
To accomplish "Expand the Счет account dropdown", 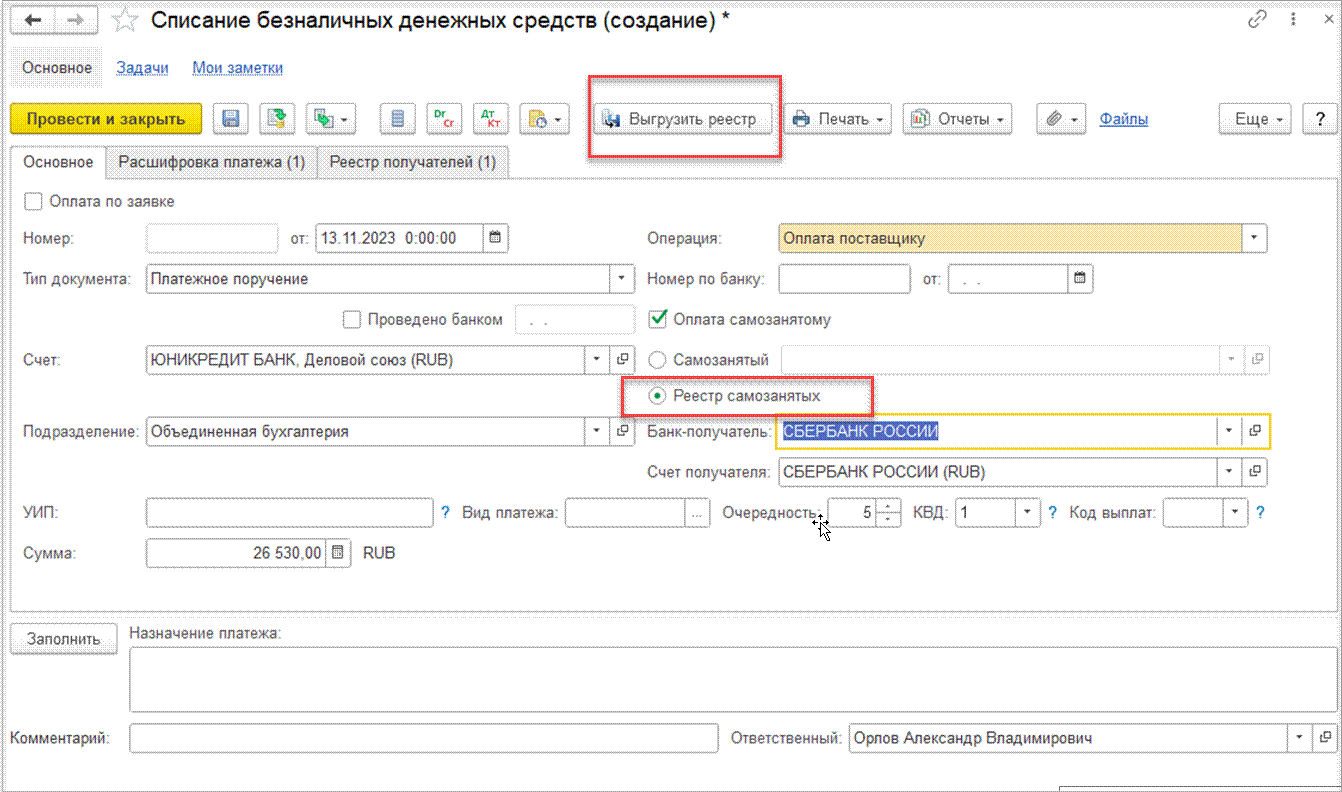I will 598,359.
